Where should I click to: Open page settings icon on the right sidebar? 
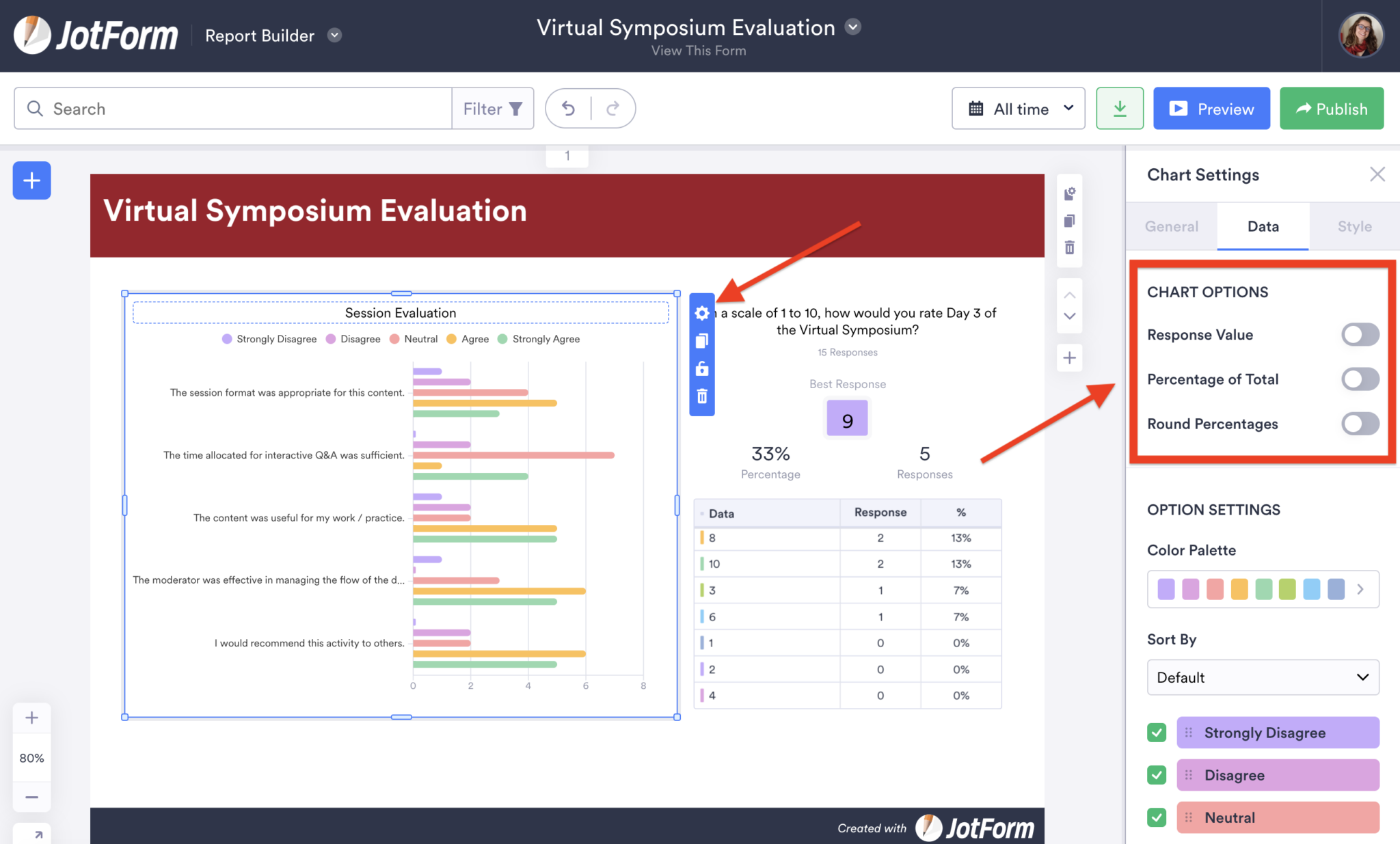[x=1069, y=193]
